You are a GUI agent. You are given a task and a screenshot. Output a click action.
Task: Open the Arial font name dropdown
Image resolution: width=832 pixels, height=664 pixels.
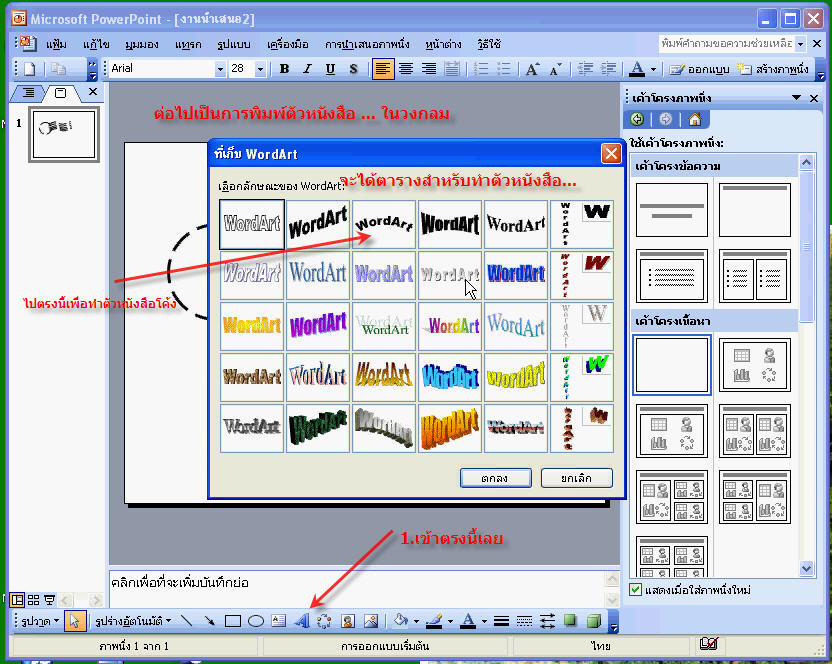tap(220, 69)
